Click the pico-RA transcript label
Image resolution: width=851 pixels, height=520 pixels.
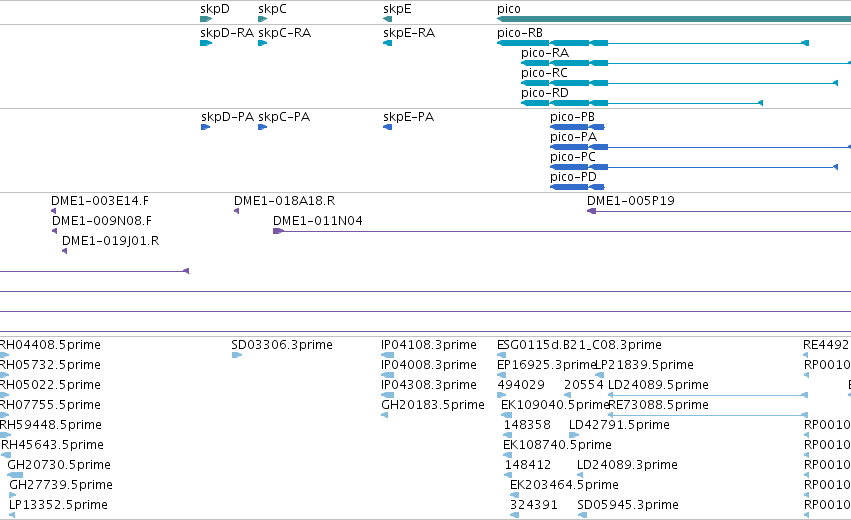(545, 53)
